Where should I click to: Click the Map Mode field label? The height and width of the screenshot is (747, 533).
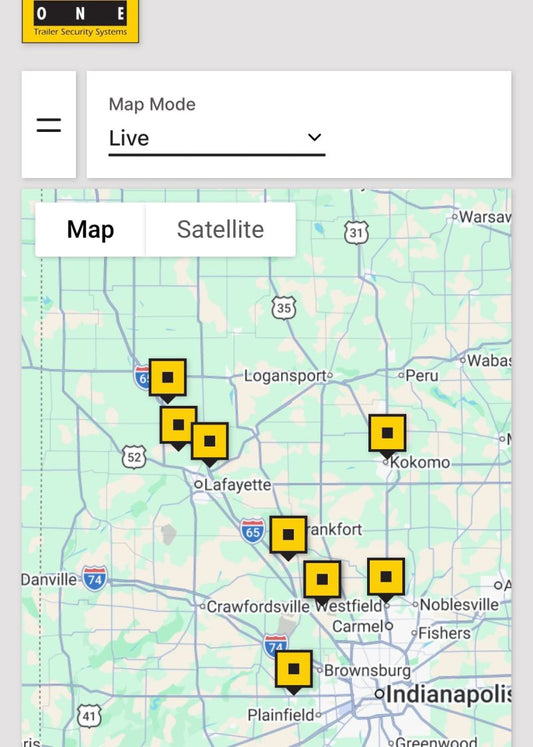[152, 104]
